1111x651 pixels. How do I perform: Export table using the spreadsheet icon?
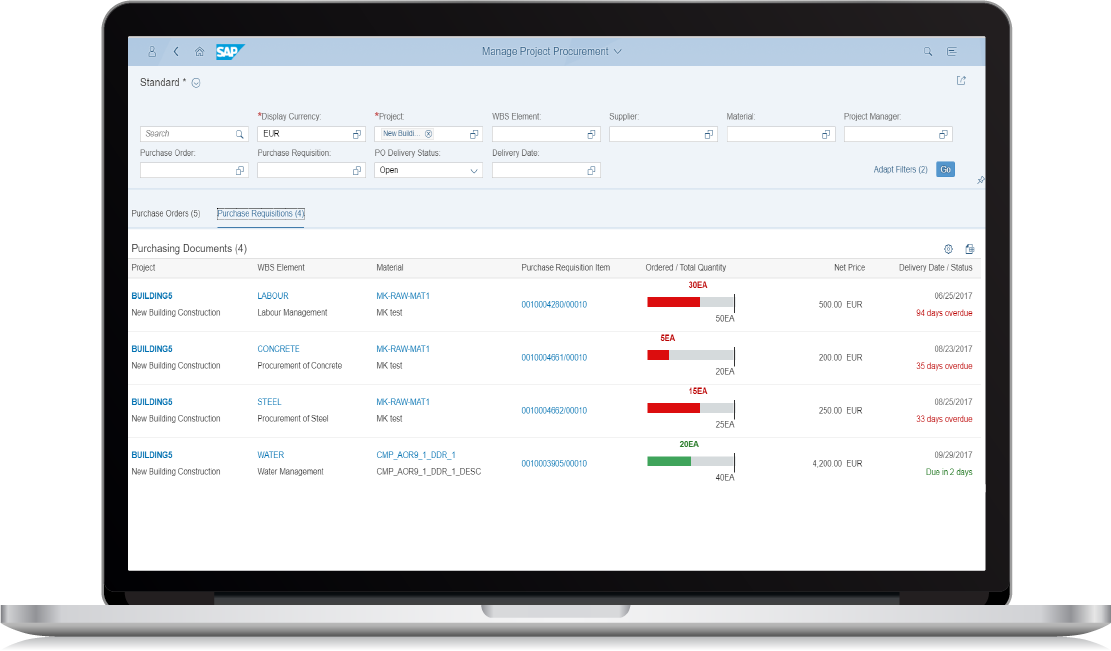click(970, 249)
